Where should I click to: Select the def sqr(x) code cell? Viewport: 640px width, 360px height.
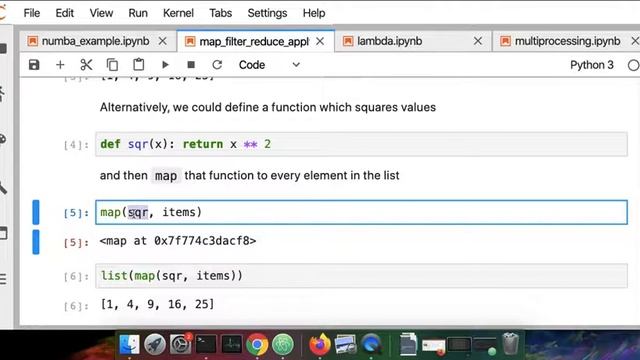tap(361, 144)
